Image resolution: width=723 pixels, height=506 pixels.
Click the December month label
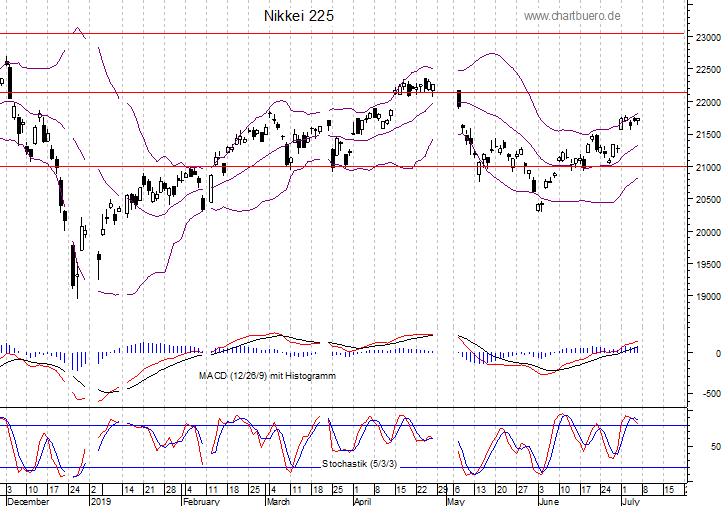coord(29,501)
